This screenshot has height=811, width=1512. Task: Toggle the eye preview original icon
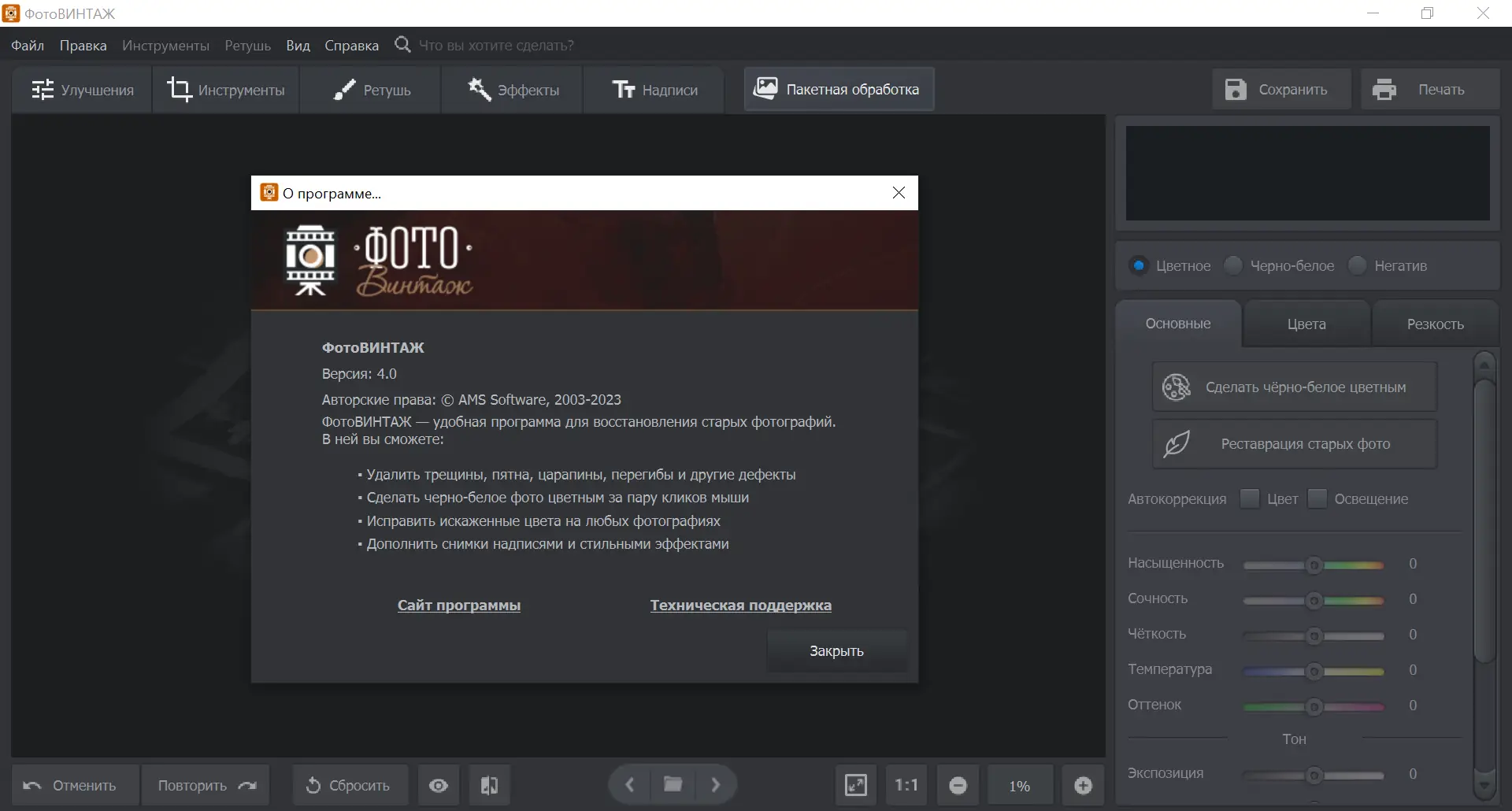pos(439,785)
